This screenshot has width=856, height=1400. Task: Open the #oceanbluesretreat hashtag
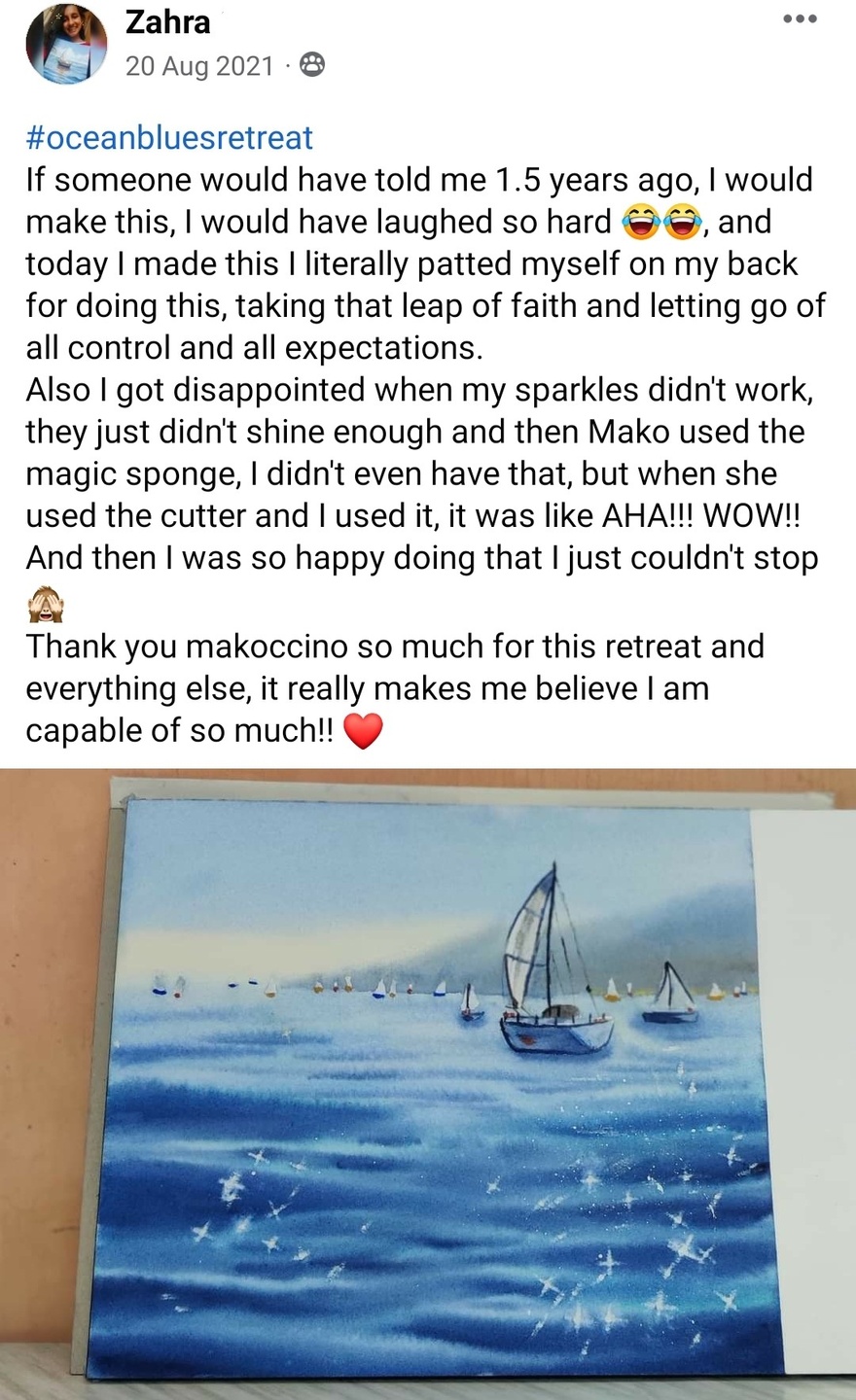pos(169,137)
